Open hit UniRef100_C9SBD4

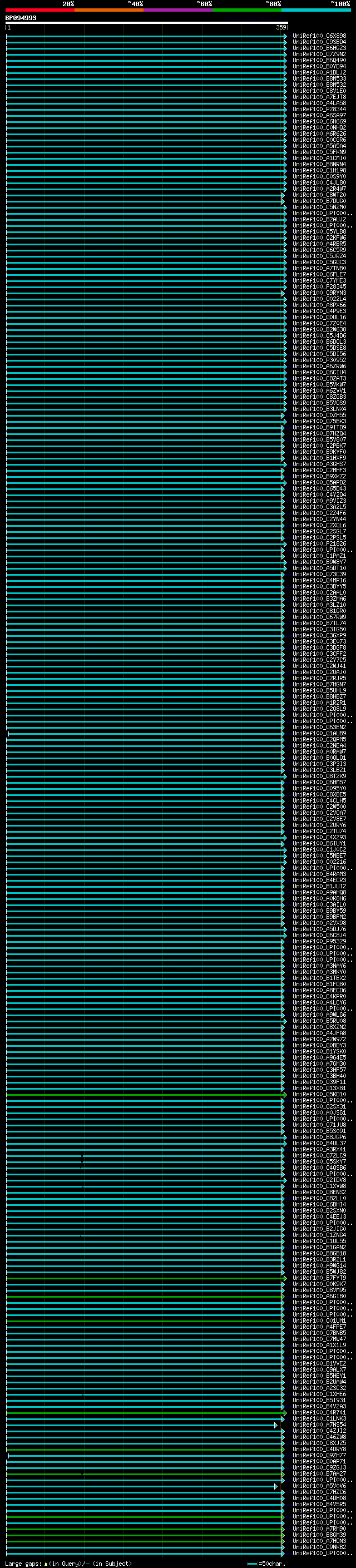[x=319, y=42]
